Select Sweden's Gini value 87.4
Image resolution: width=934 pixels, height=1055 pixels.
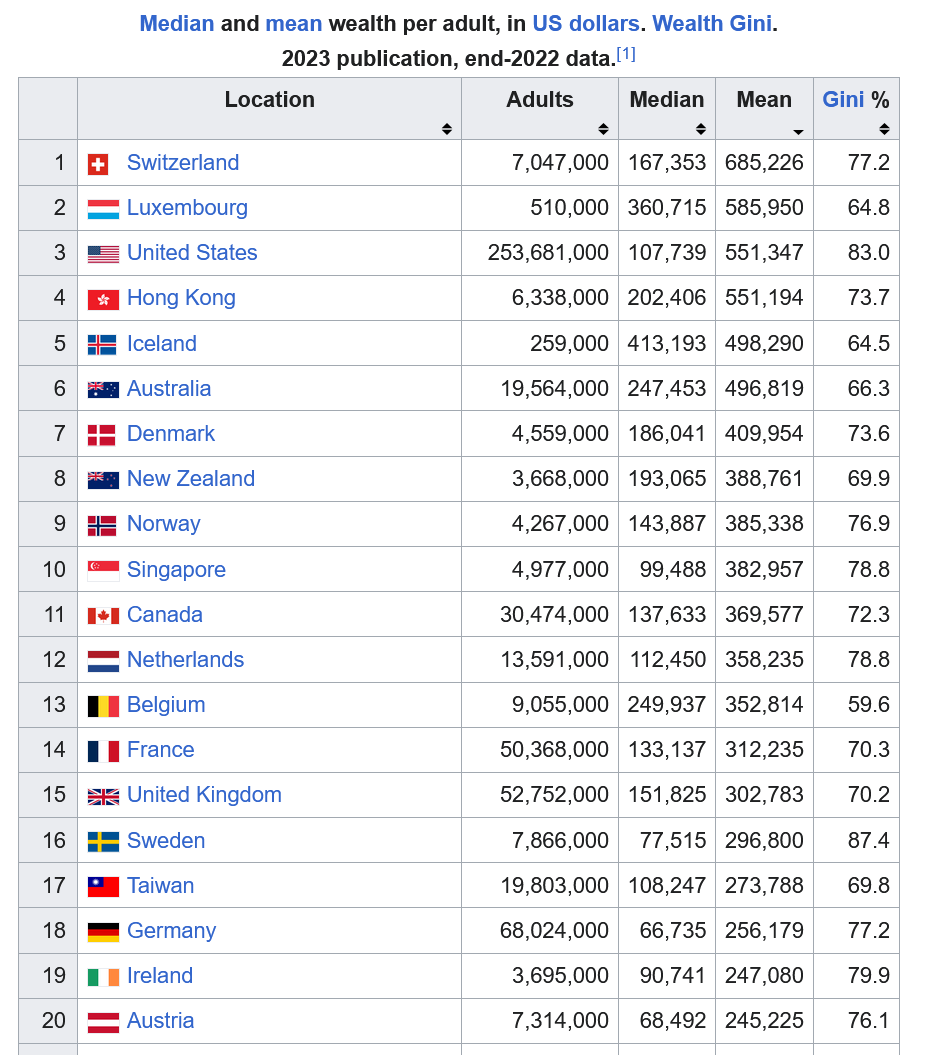click(x=868, y=840)
